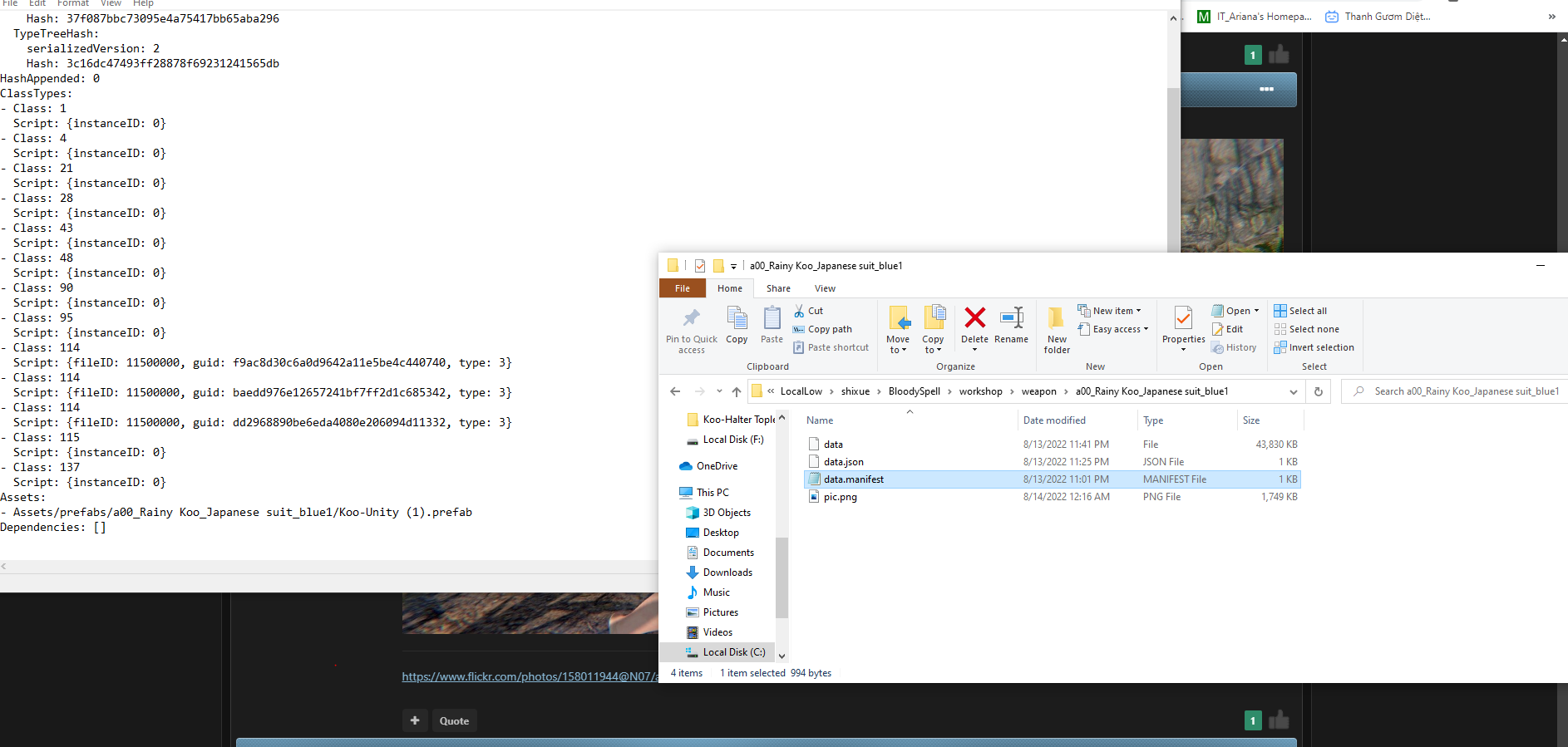Click History in Open group
This screenshot has height=747, width=1568.
coord(1234,347)
